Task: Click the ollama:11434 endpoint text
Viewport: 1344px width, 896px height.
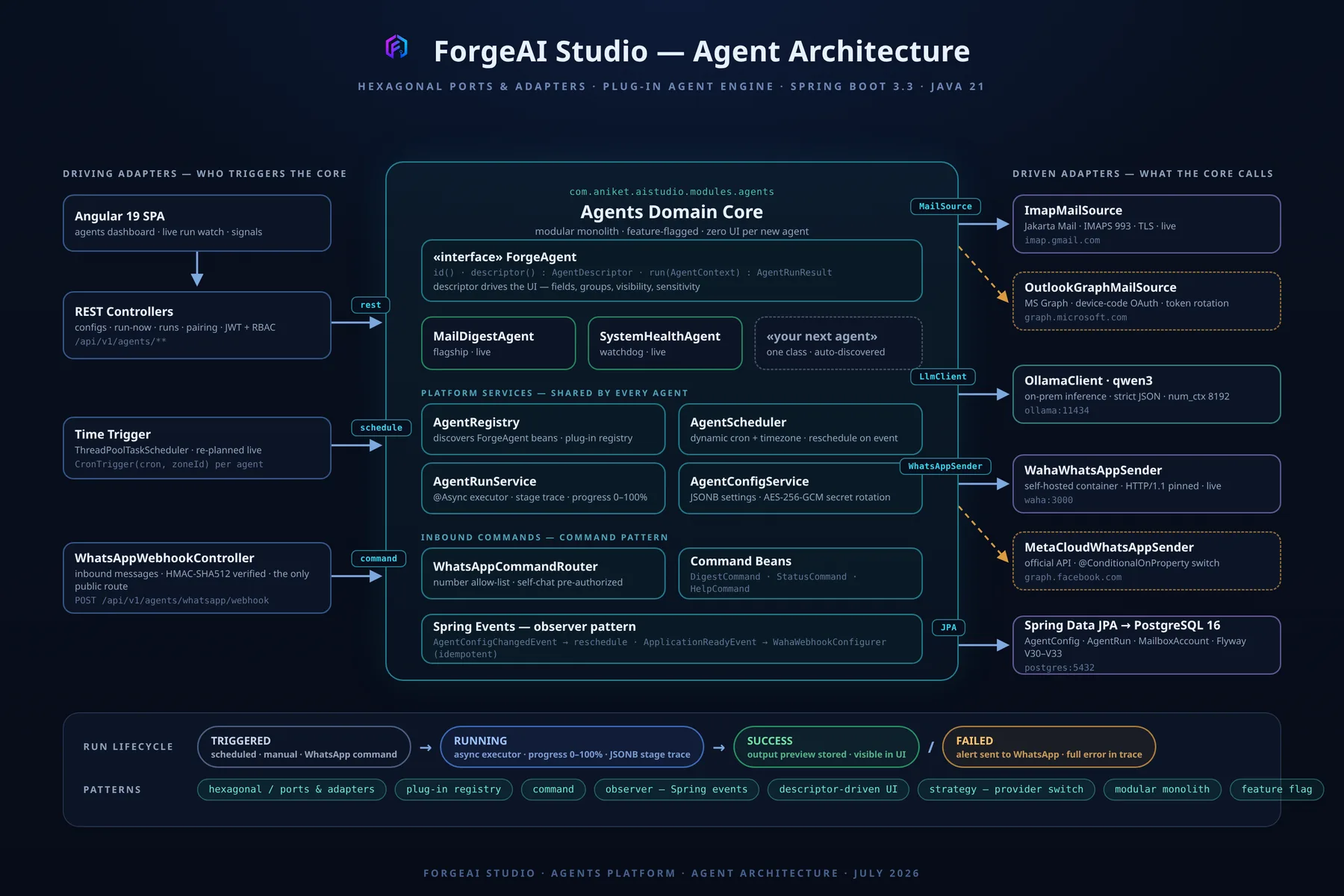Action: (1057, 411)
